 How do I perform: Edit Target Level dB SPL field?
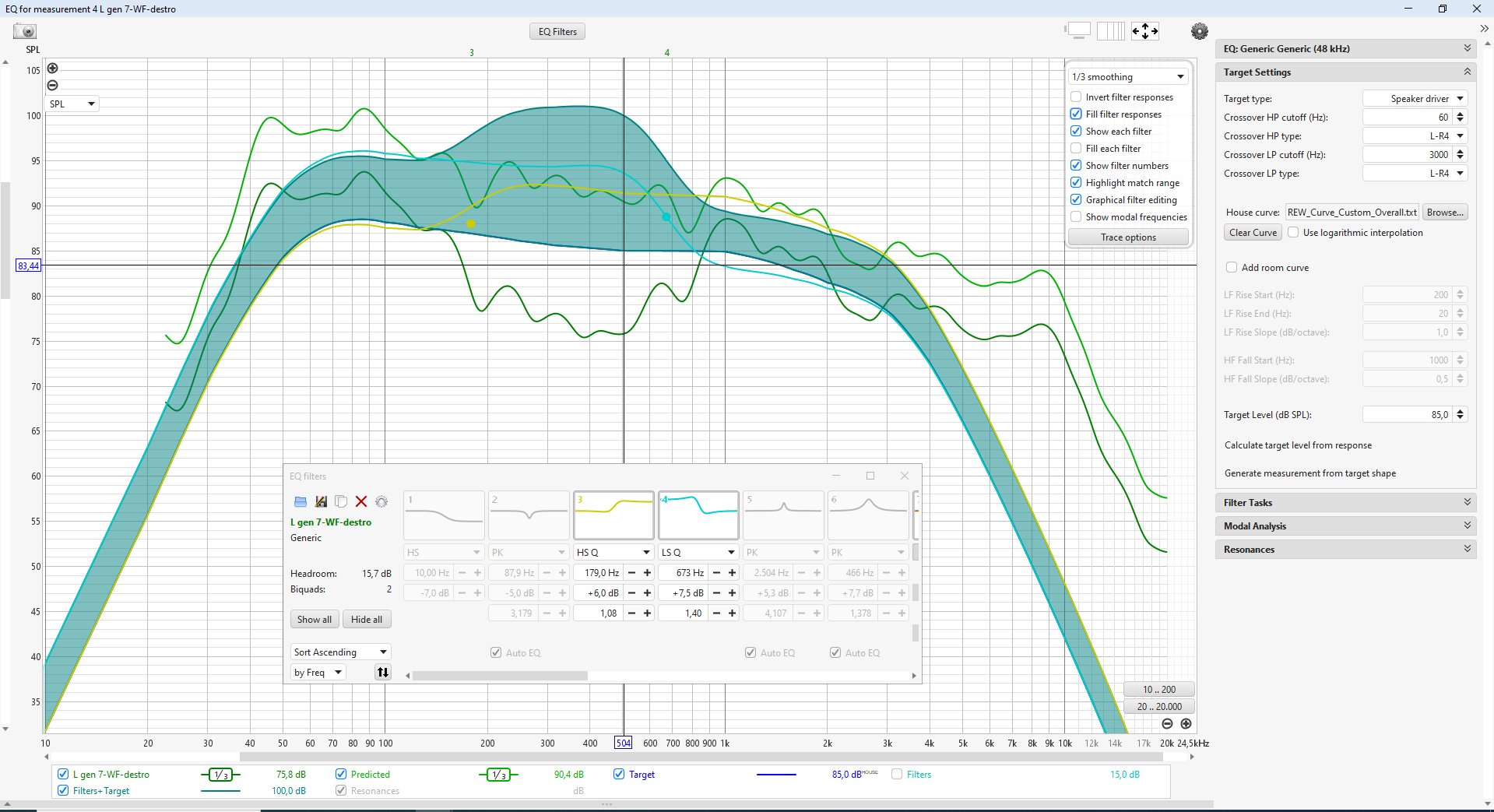coord(1408,414)
